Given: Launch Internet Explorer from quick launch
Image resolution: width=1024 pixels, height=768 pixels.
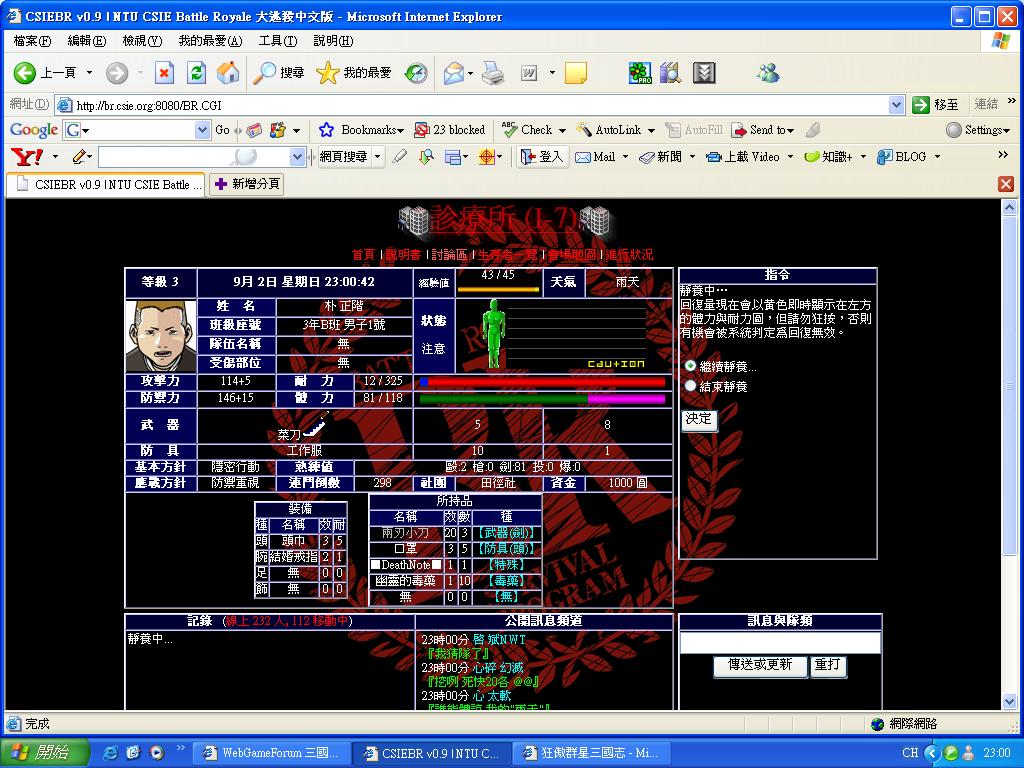Looking at the screenshot, I should click(x=112, y=753).
